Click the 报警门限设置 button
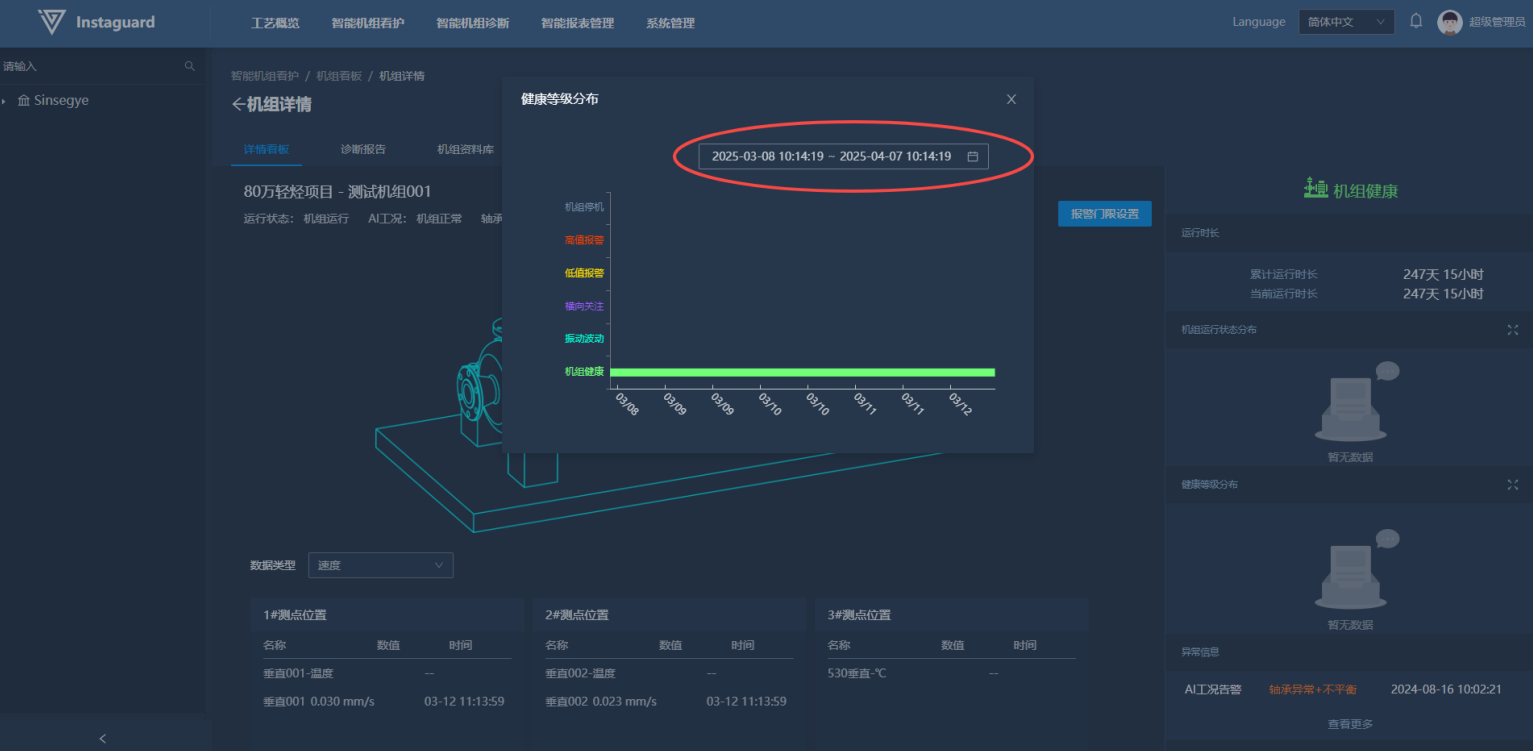The width and height of the screenshot is (1533, 751). pyautogui.click(x=1104, y=214)
